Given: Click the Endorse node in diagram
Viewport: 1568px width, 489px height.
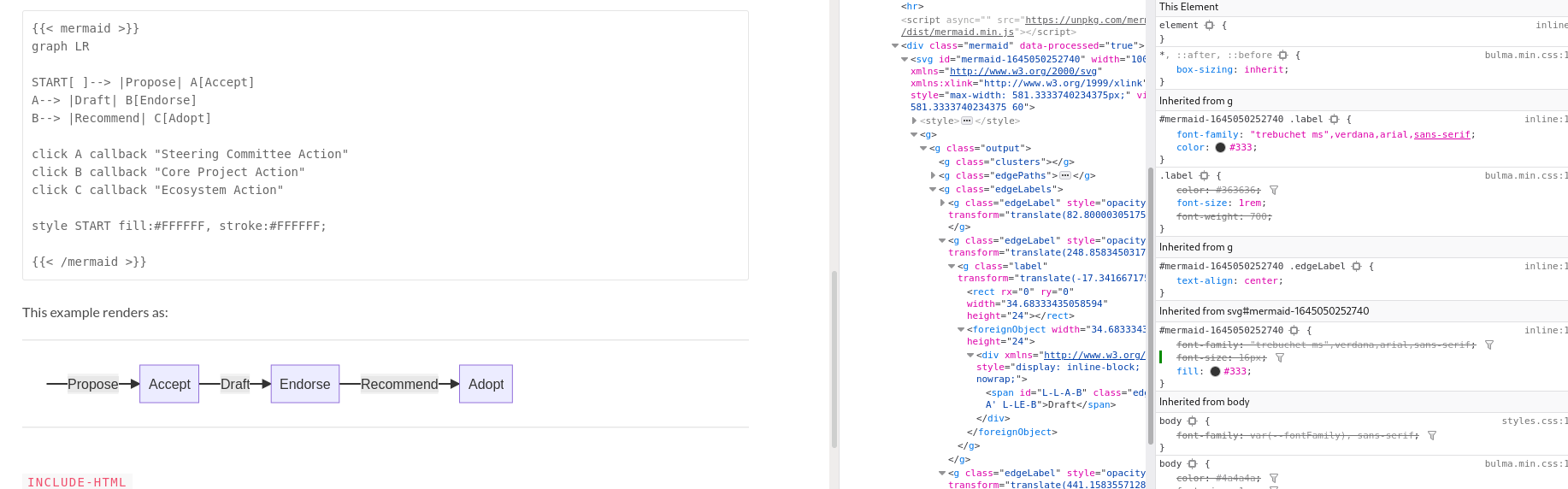Looking at the screenshot, I should pyautogui.click(x=305, y=384).
